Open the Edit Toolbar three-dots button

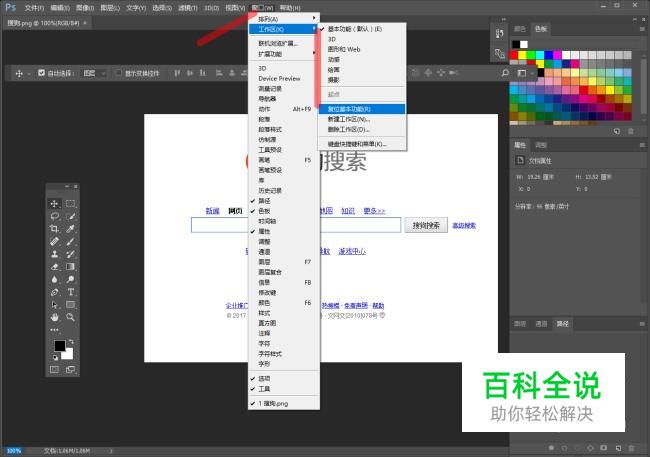[x=54, y=330]
